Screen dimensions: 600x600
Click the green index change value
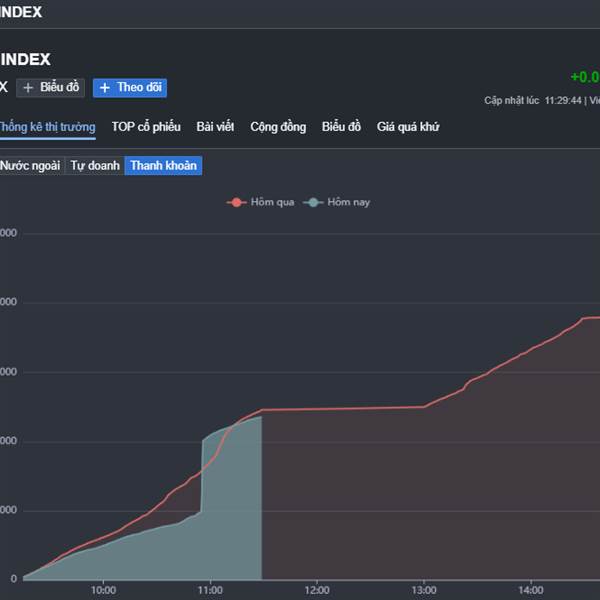[x=585, y=78]
